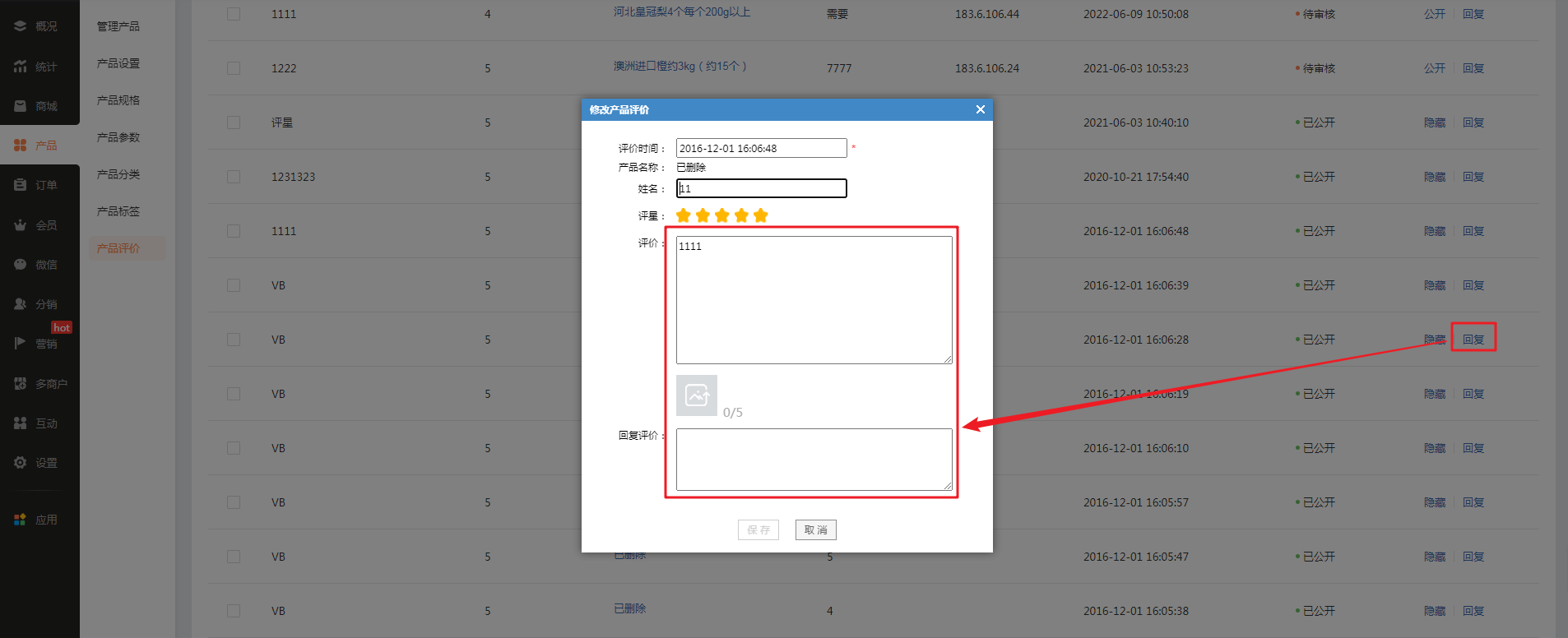Click the 取消 cancel button
Image resolution: width=1568 pixels, height=638 pixels.
click(816, 530)
